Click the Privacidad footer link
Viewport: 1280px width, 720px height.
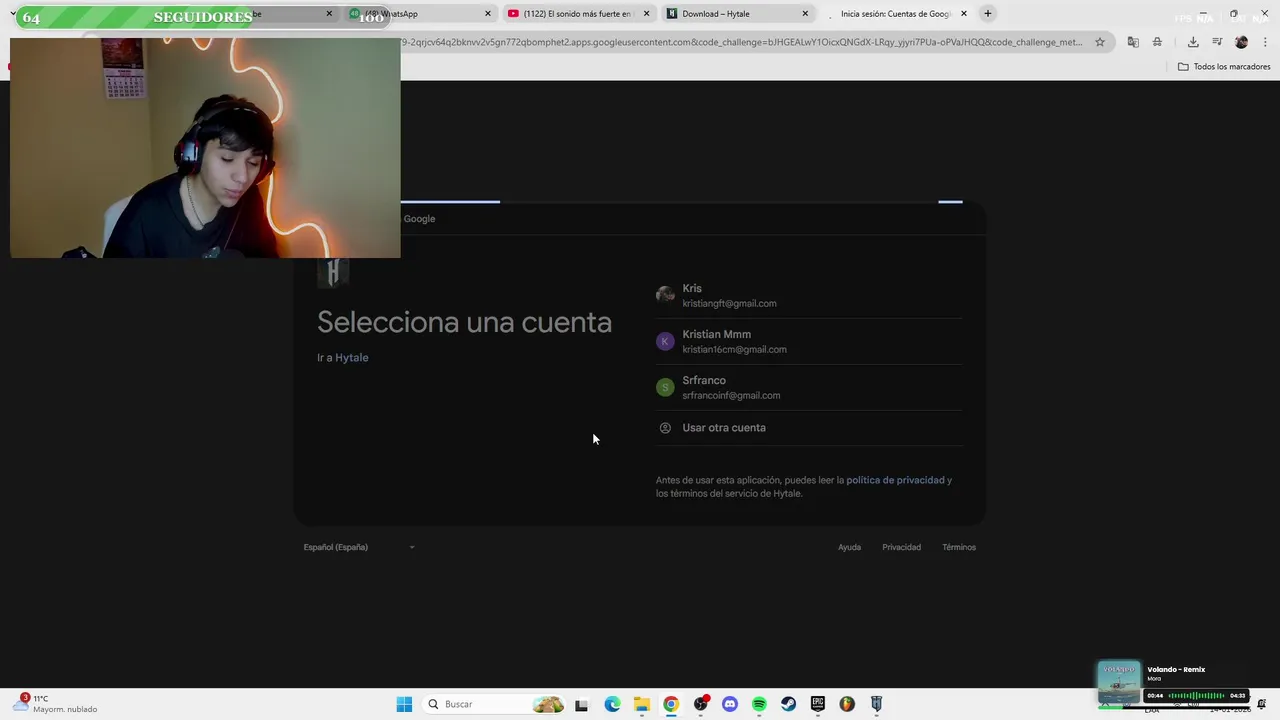901,547
